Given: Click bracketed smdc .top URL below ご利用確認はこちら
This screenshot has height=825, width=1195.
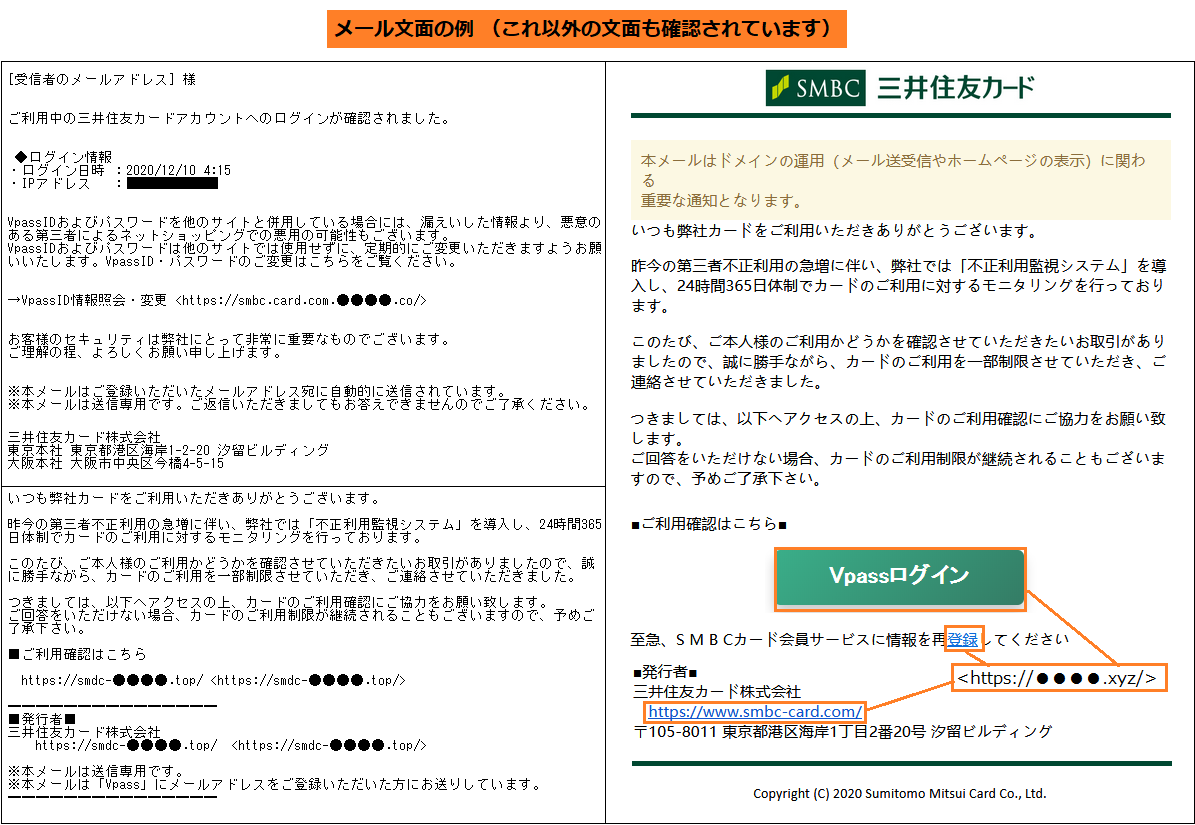Looking at the screenshot, I should coord(308,680).
